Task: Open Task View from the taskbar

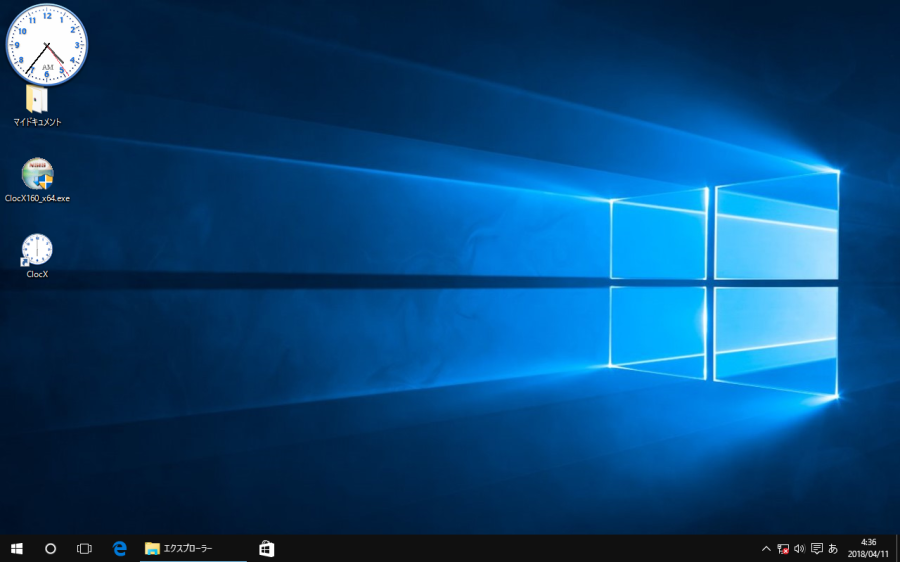Action: [x=84, y=549]
